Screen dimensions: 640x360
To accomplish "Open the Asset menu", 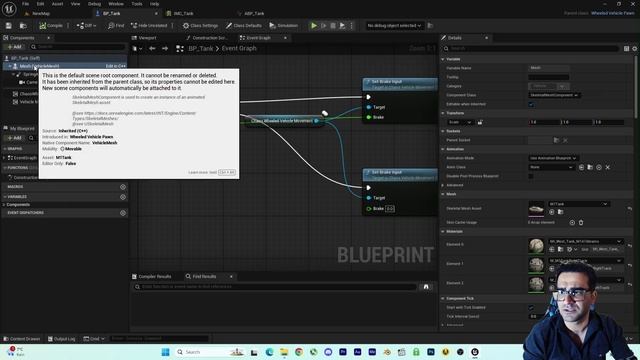I will 58,4.
